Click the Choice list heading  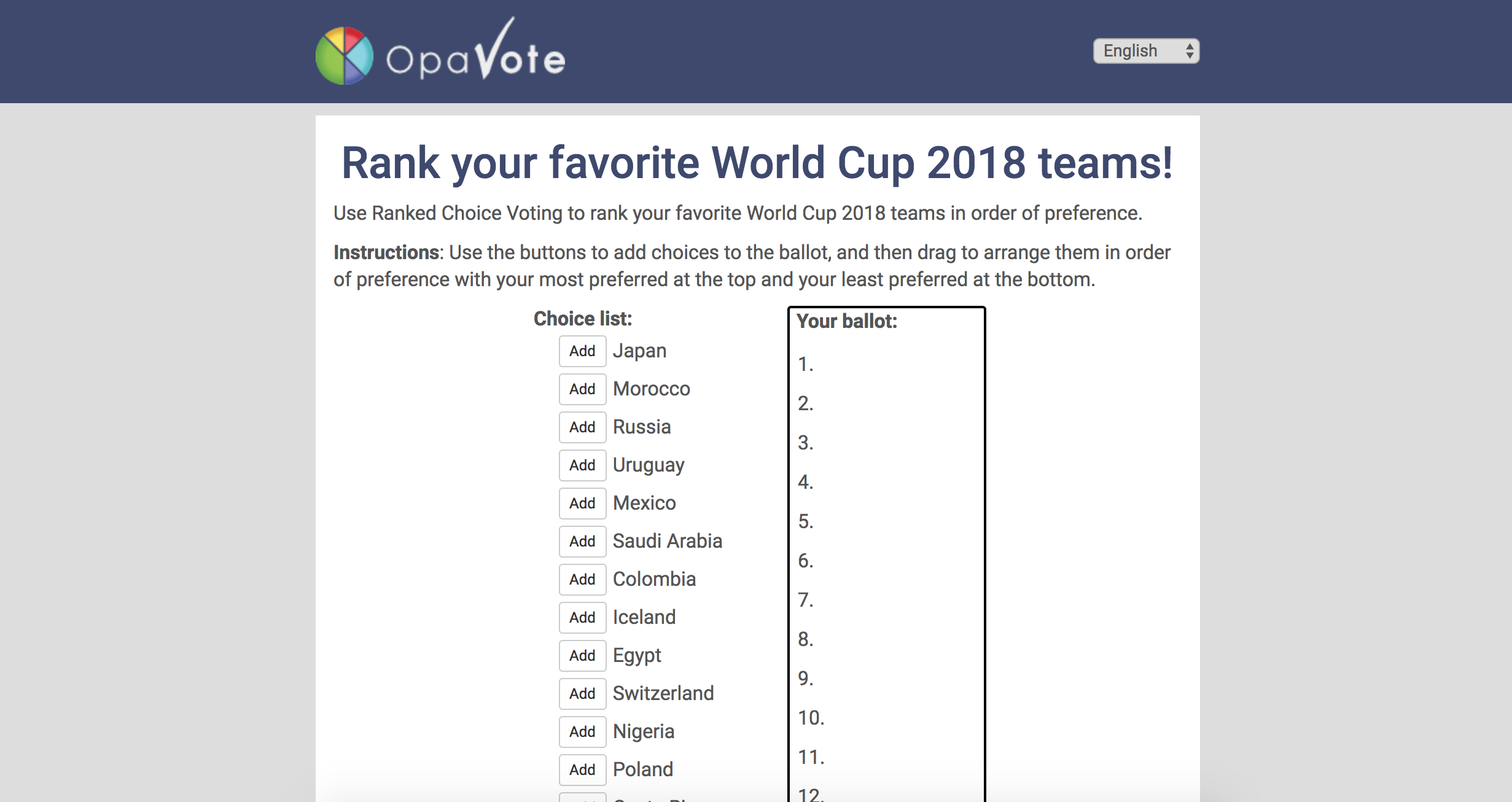click(x=583, y=319)
